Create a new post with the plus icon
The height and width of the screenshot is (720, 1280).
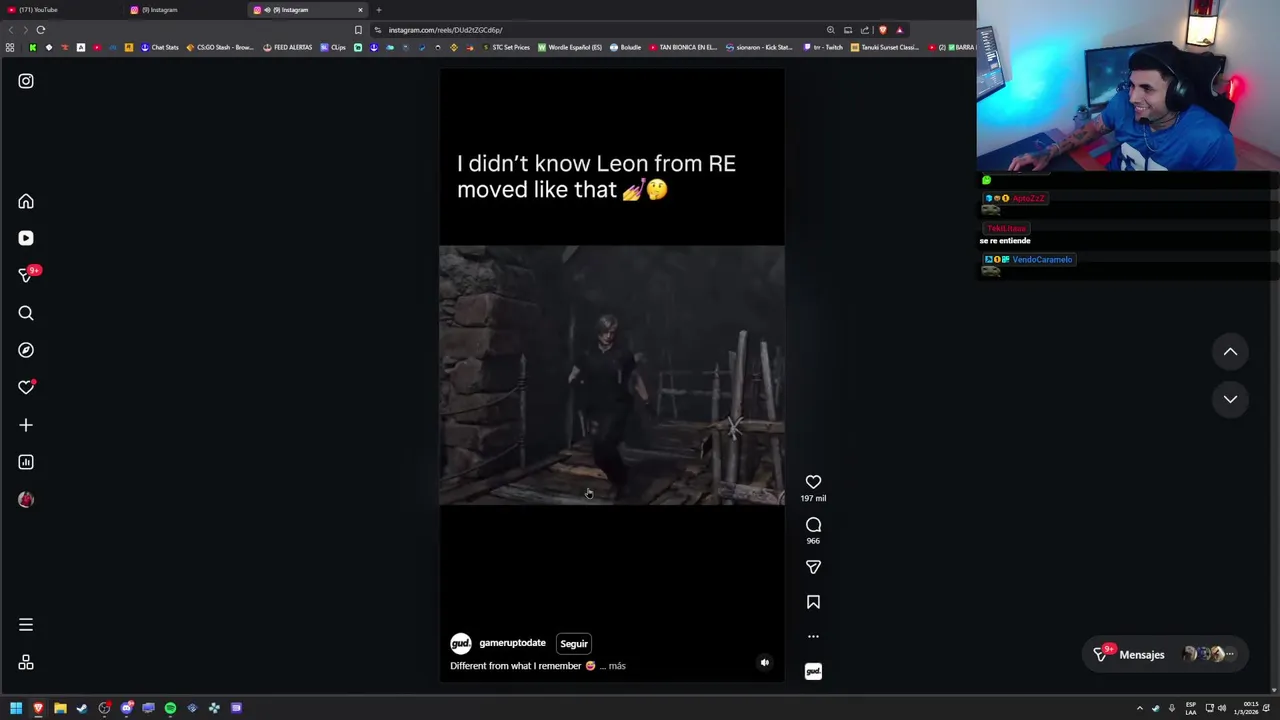click(26, 425)
